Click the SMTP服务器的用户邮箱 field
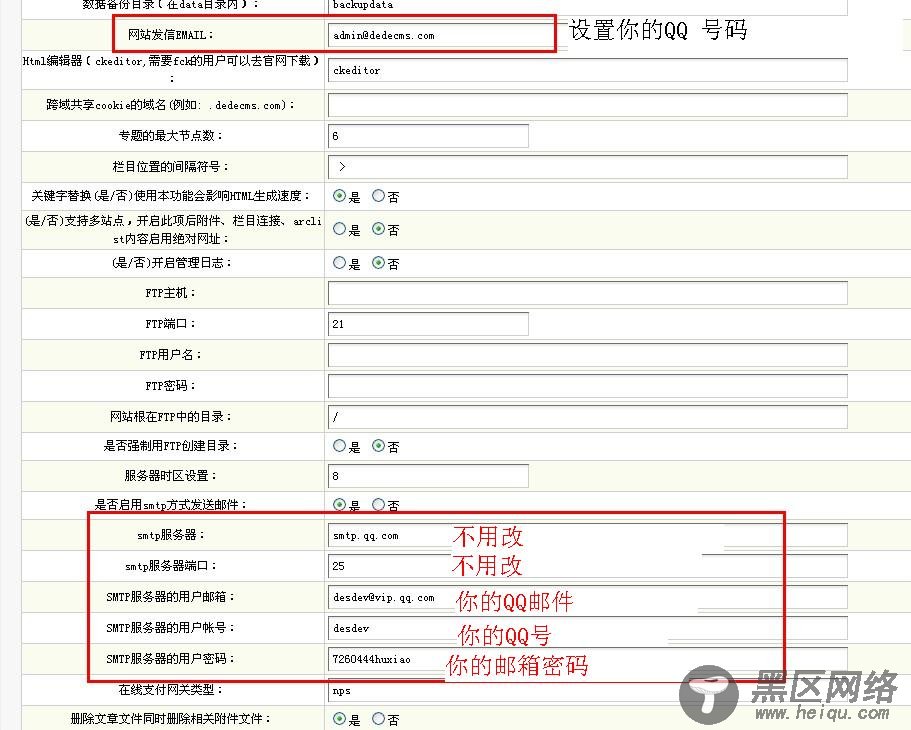911x730 pixels. pyautogui.click(x=587, y=597)
